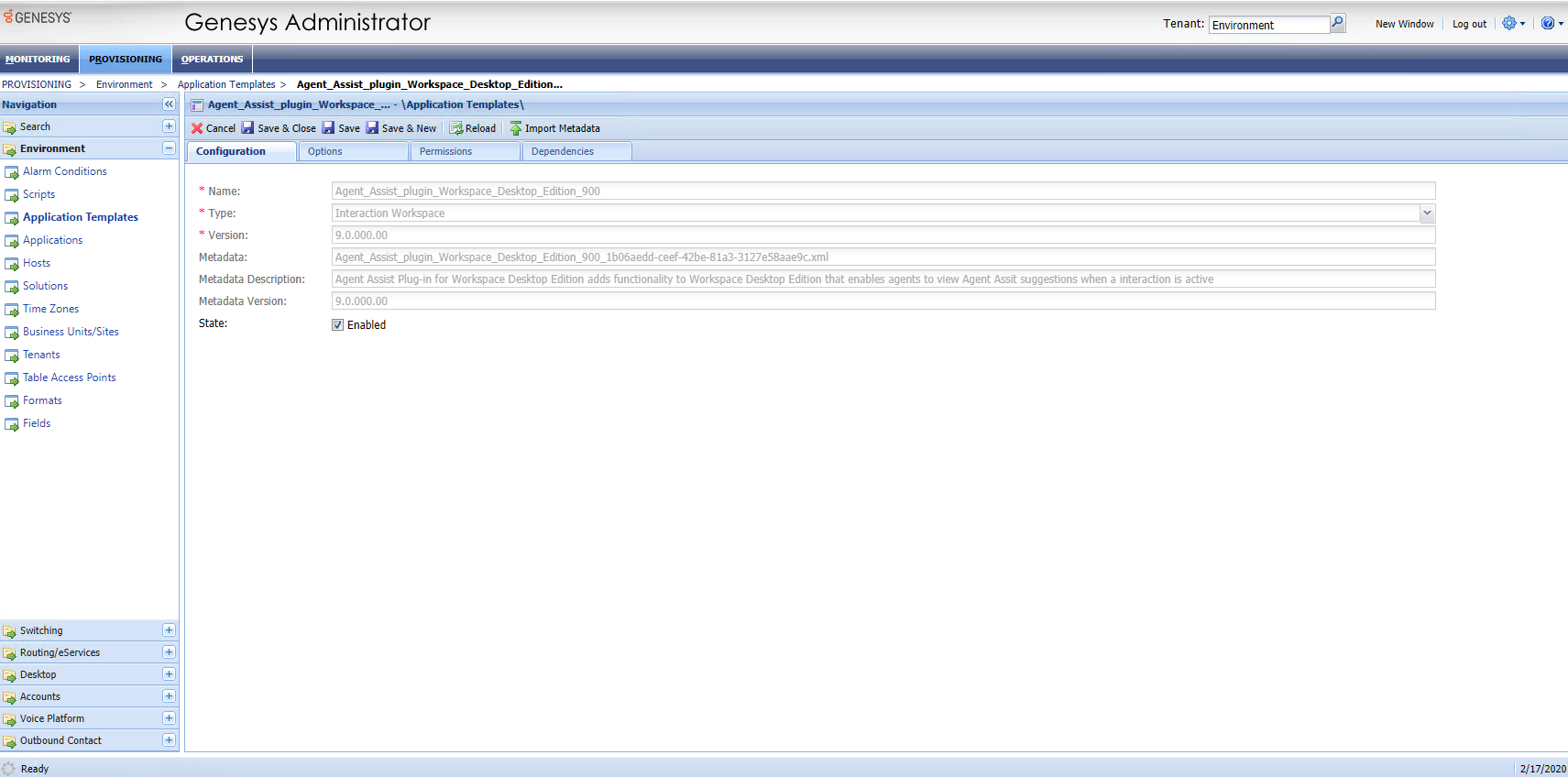Click the Genesys logo

(x=38, y=17)
